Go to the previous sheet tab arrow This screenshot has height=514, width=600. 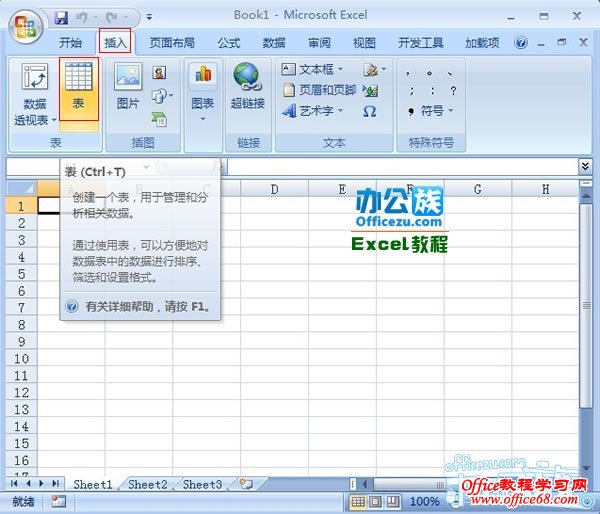(x=28, y=483)
